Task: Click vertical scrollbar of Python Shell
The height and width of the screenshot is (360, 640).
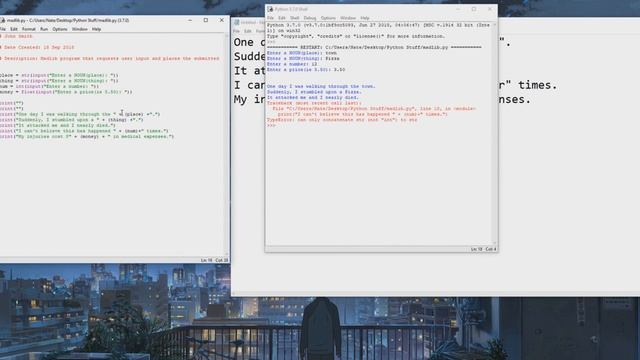Action: point(495,134)
